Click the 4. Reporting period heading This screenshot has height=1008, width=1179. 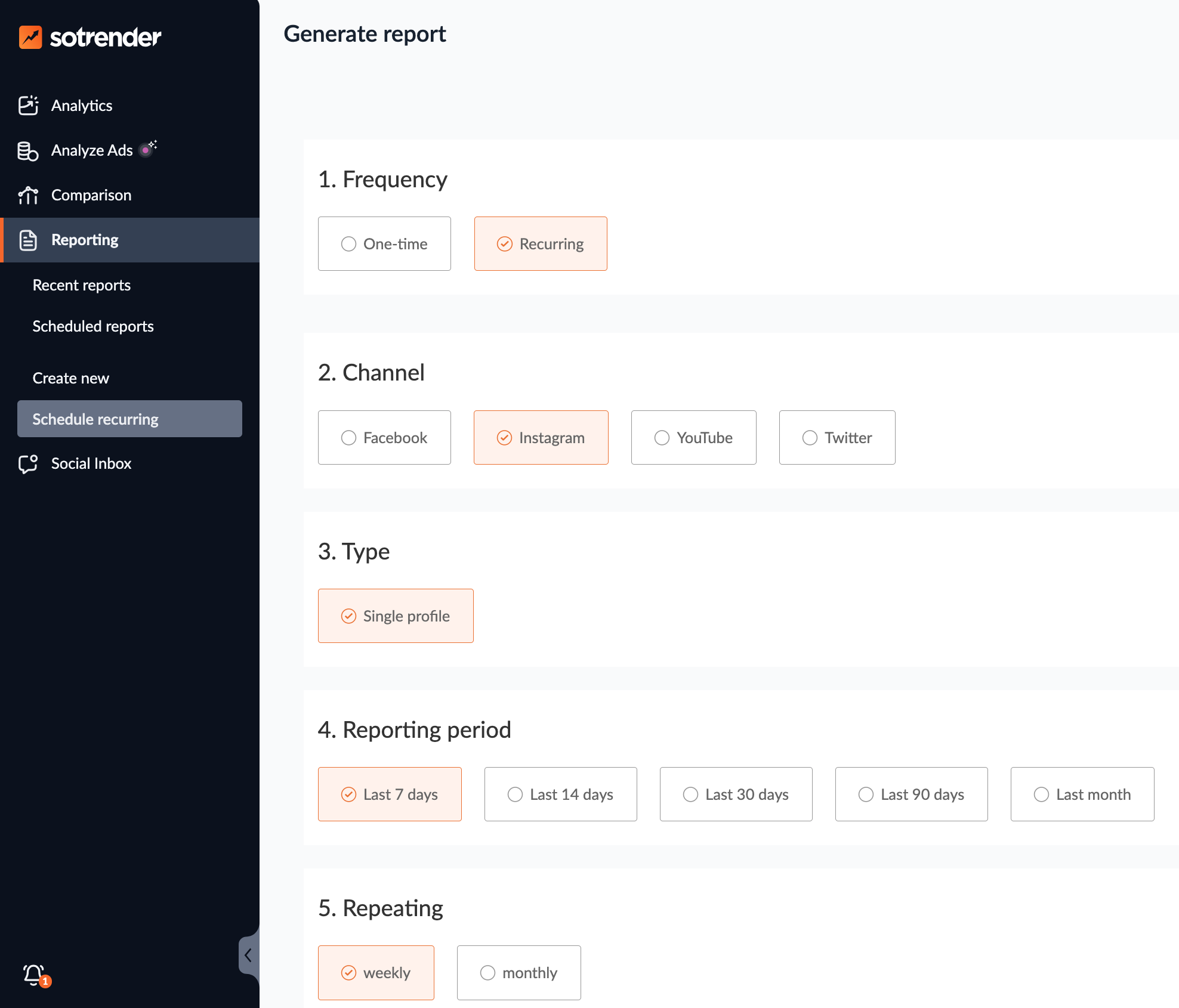(x=415, y=730)
